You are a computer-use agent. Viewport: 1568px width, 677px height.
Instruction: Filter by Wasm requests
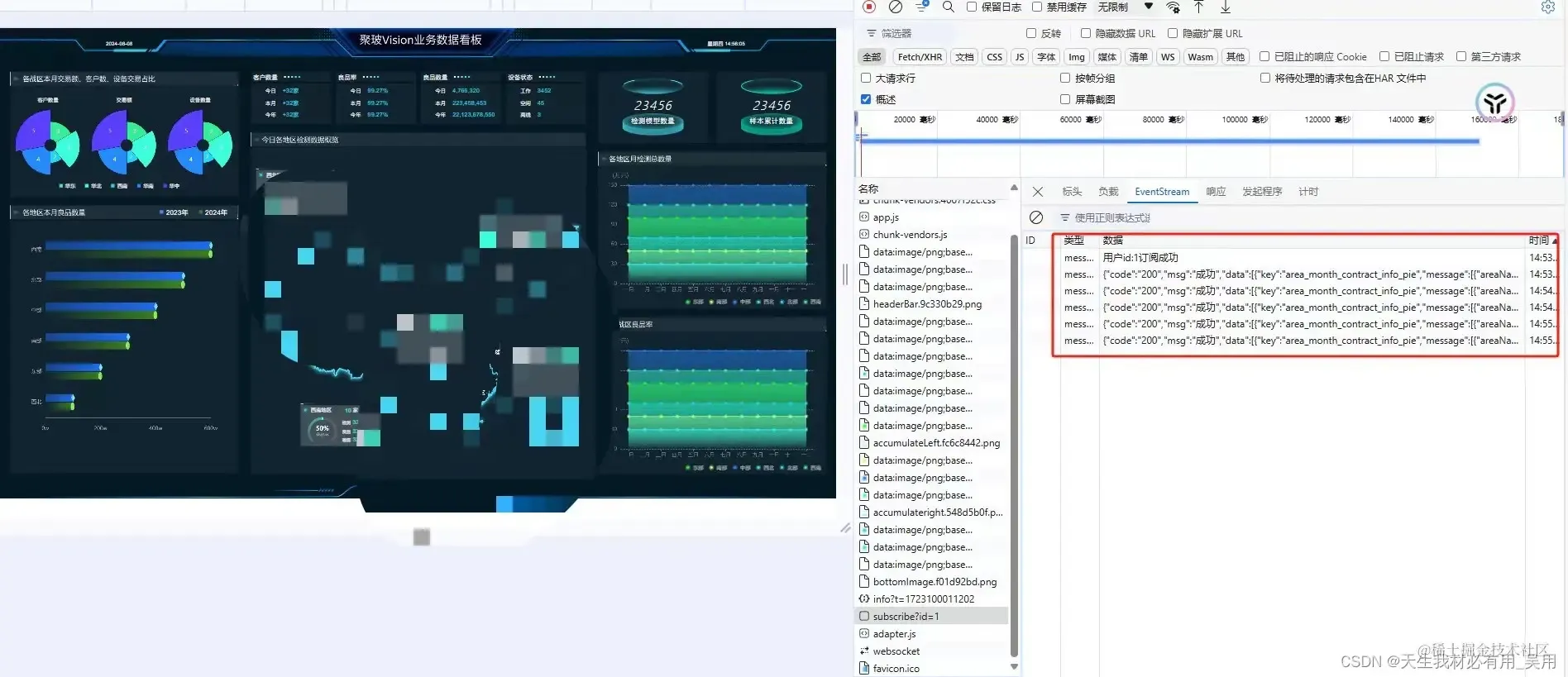[x=1200, y=57]
